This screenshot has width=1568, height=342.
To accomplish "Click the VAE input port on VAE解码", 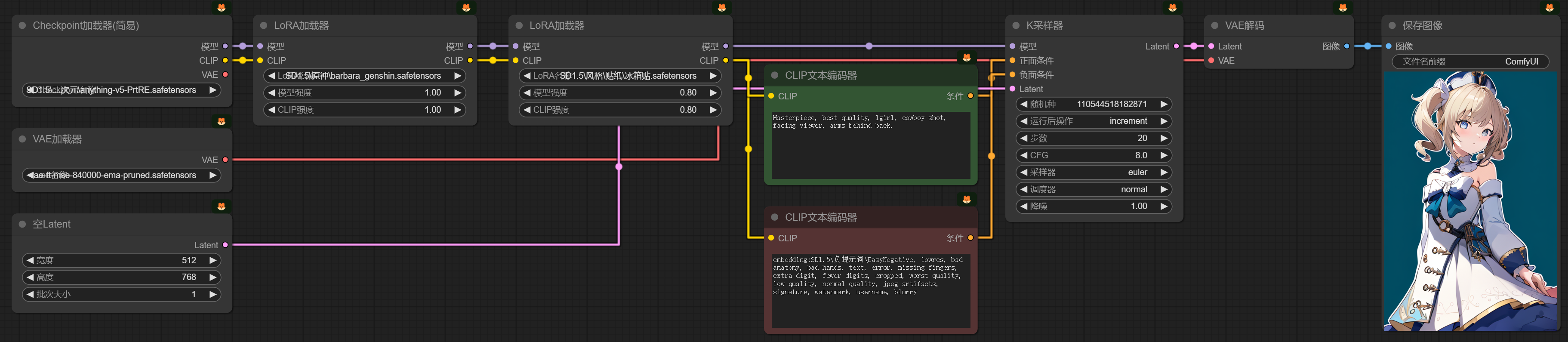I will (x=1211, y=60).
